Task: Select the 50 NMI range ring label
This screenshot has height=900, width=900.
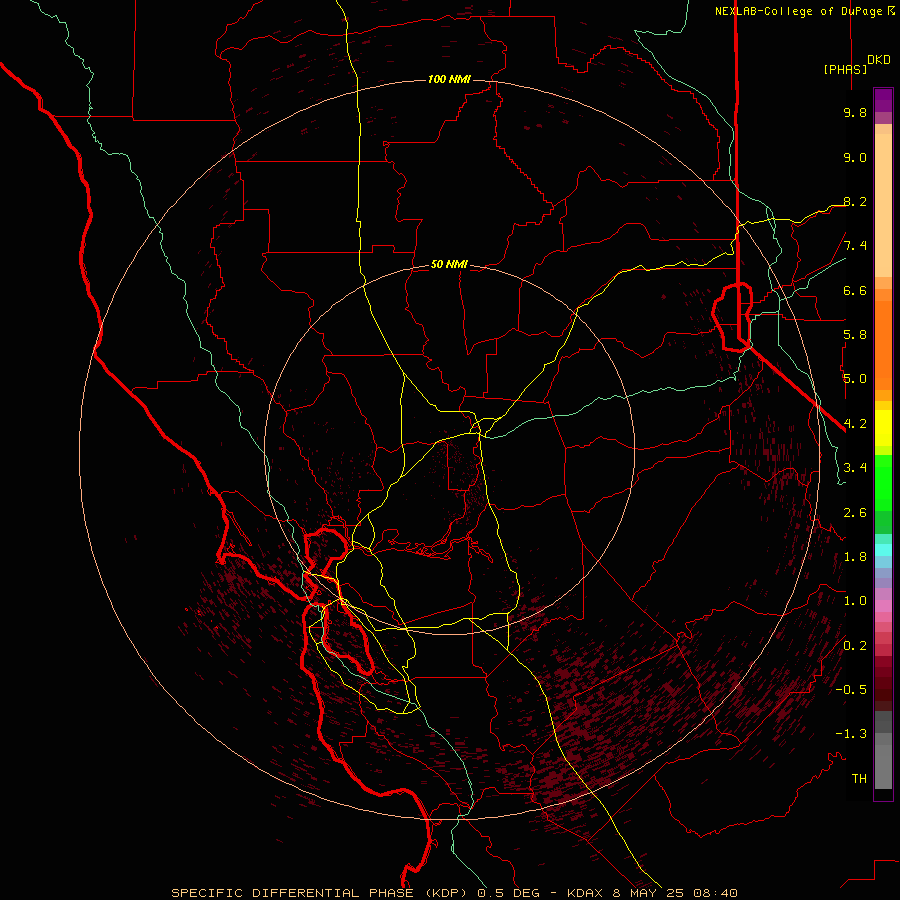Action: coord(449,264)
